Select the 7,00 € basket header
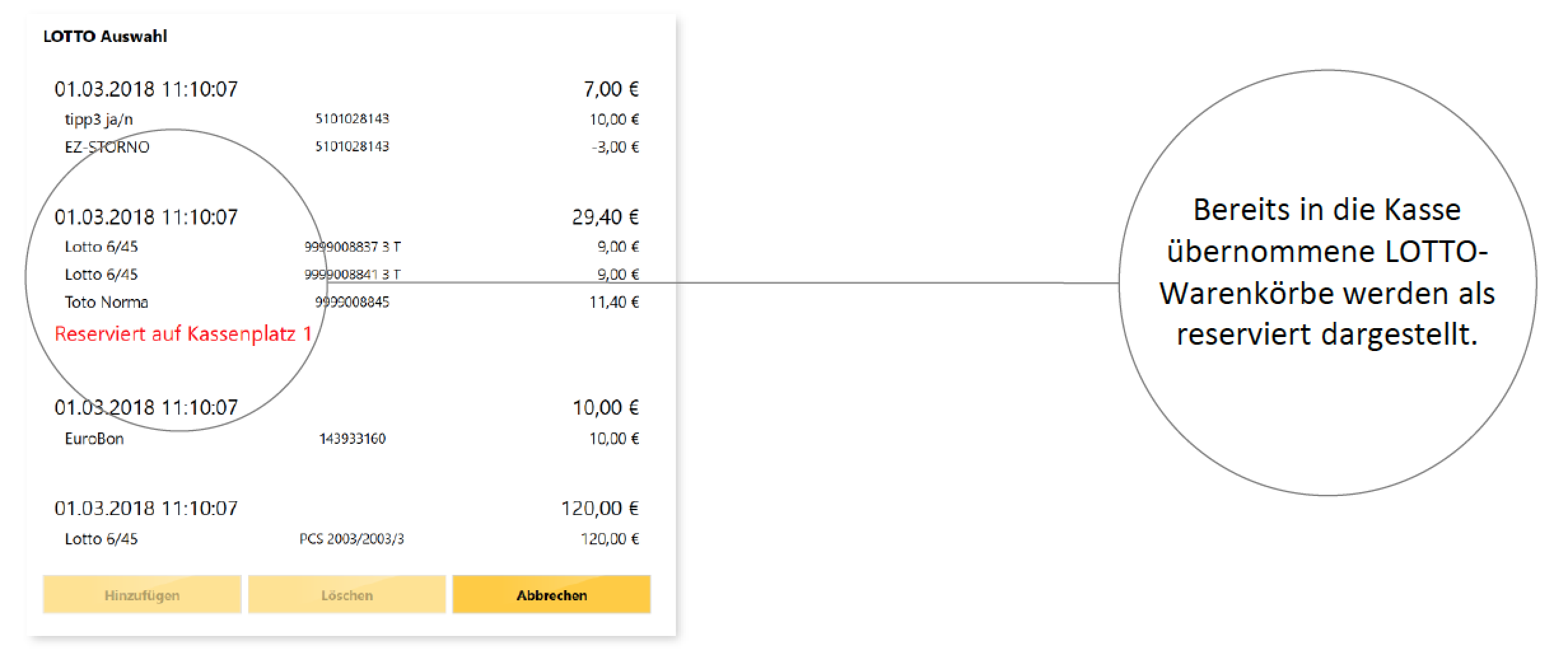The height and width of the screenshot is (655, 1568). 347,88
